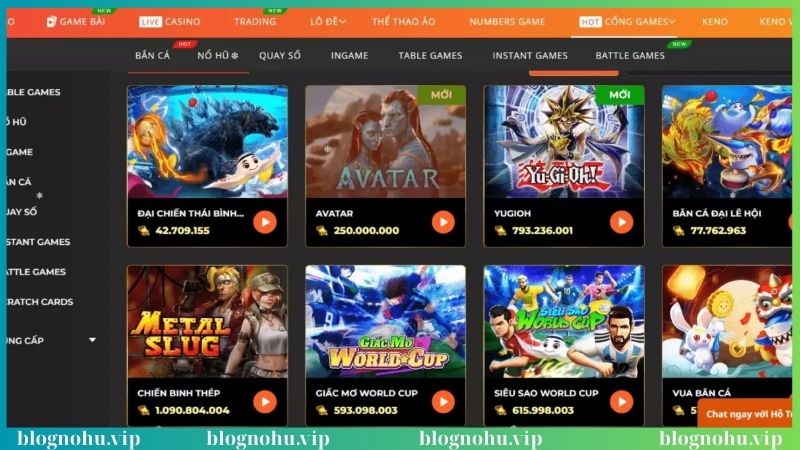Viewport: 800px width, 450px height.
Task: Click Siêu Sao World Cup play button
Action: [x=621, y=402]
